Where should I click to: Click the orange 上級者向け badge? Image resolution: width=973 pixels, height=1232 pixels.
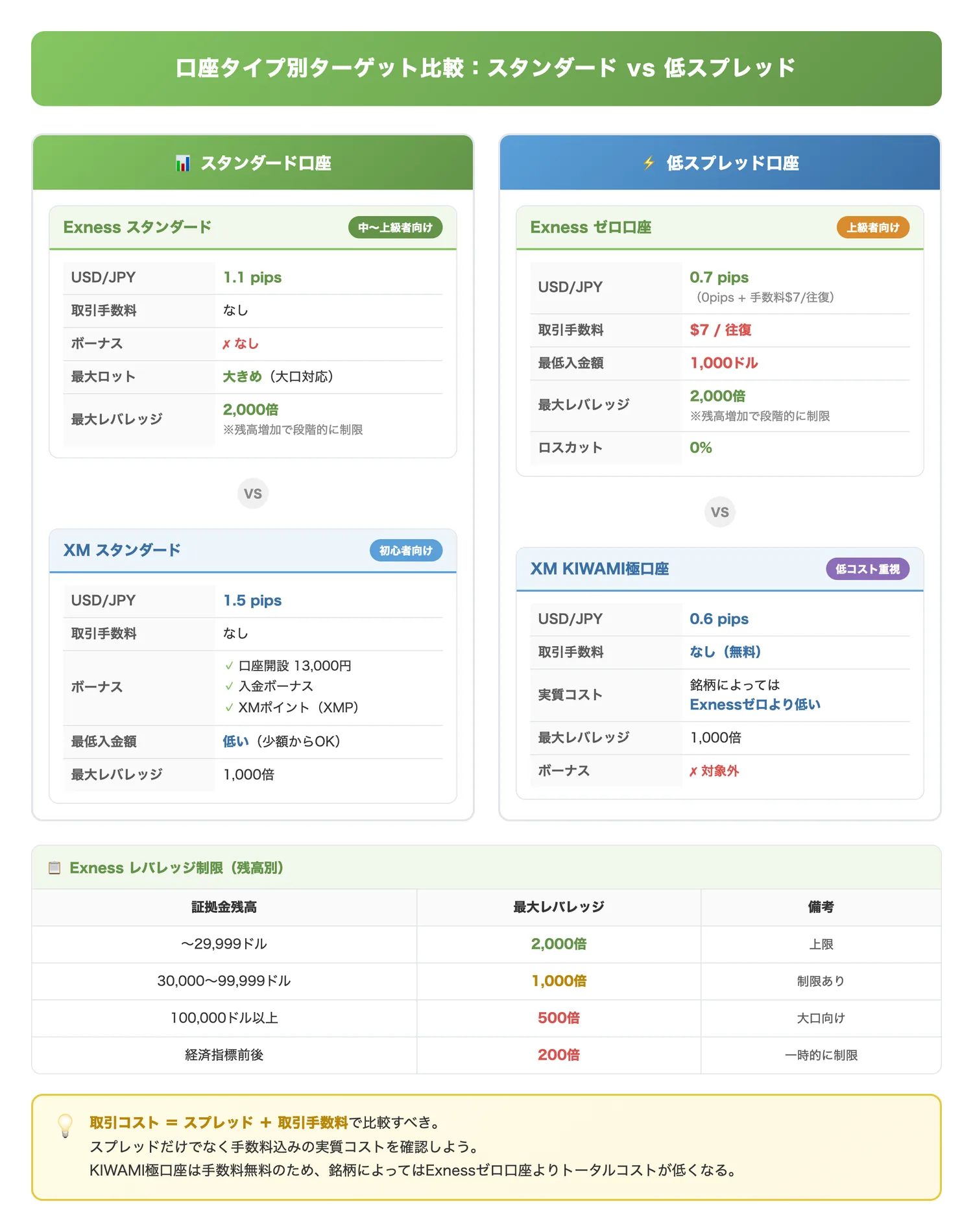pos(872,228)
